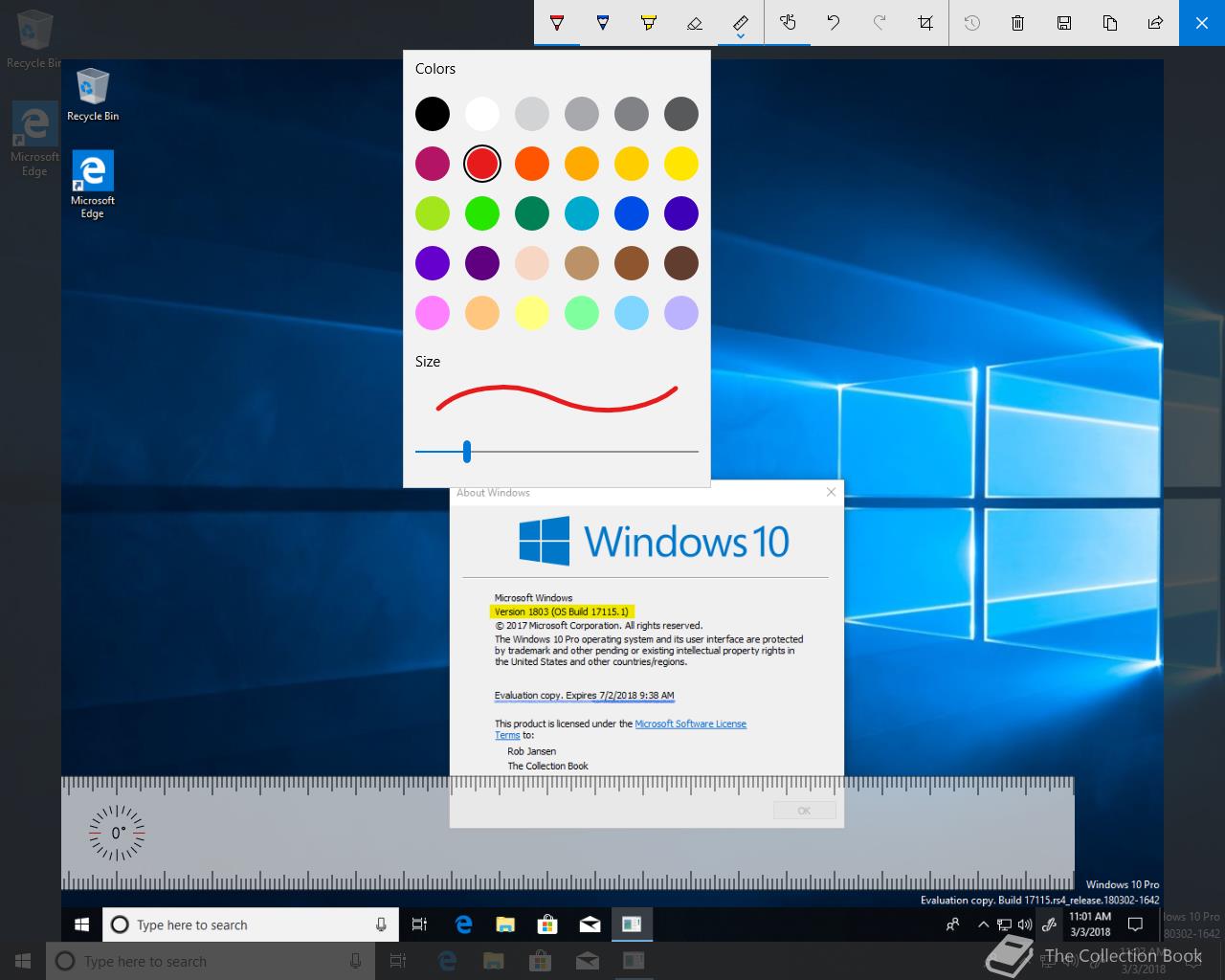Viewport: 1225px width, 980px height.
Task: Choose the gold swatch beside bright yellow
Action: pyautogui.click(x=632, y=164)
